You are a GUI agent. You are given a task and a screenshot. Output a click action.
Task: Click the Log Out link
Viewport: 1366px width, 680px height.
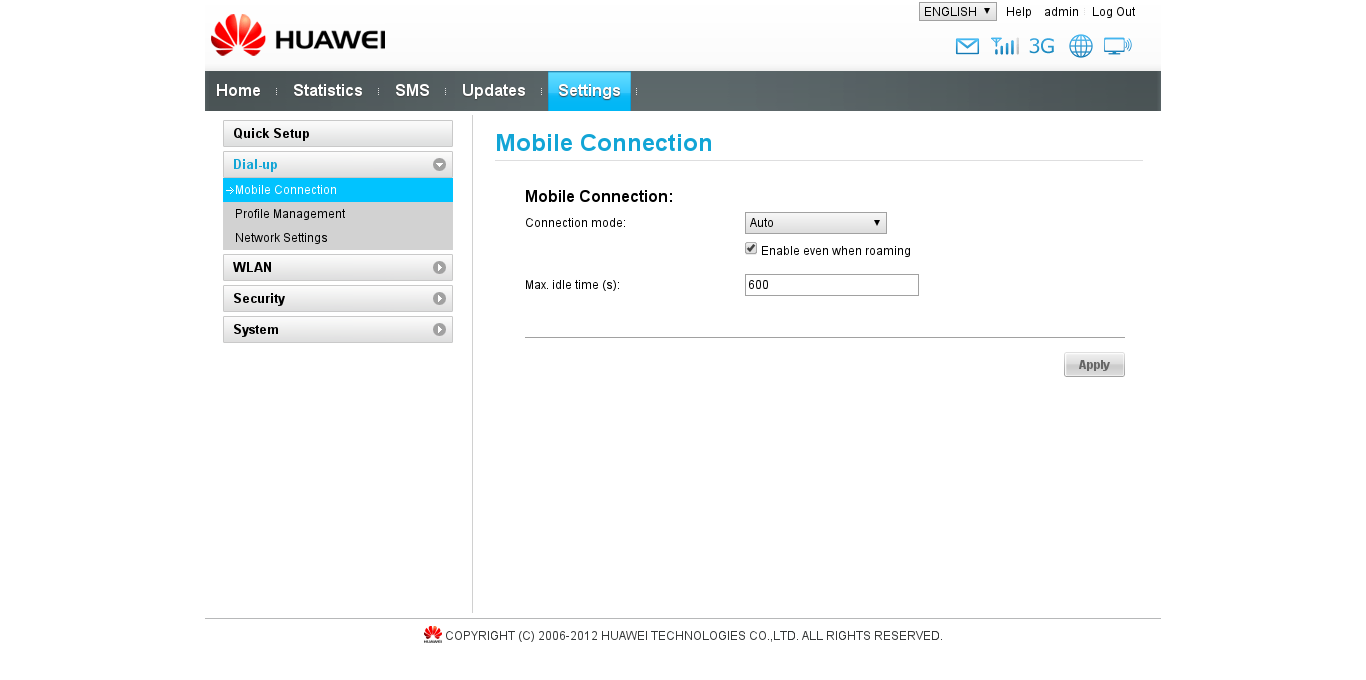tap(1113, 12)
